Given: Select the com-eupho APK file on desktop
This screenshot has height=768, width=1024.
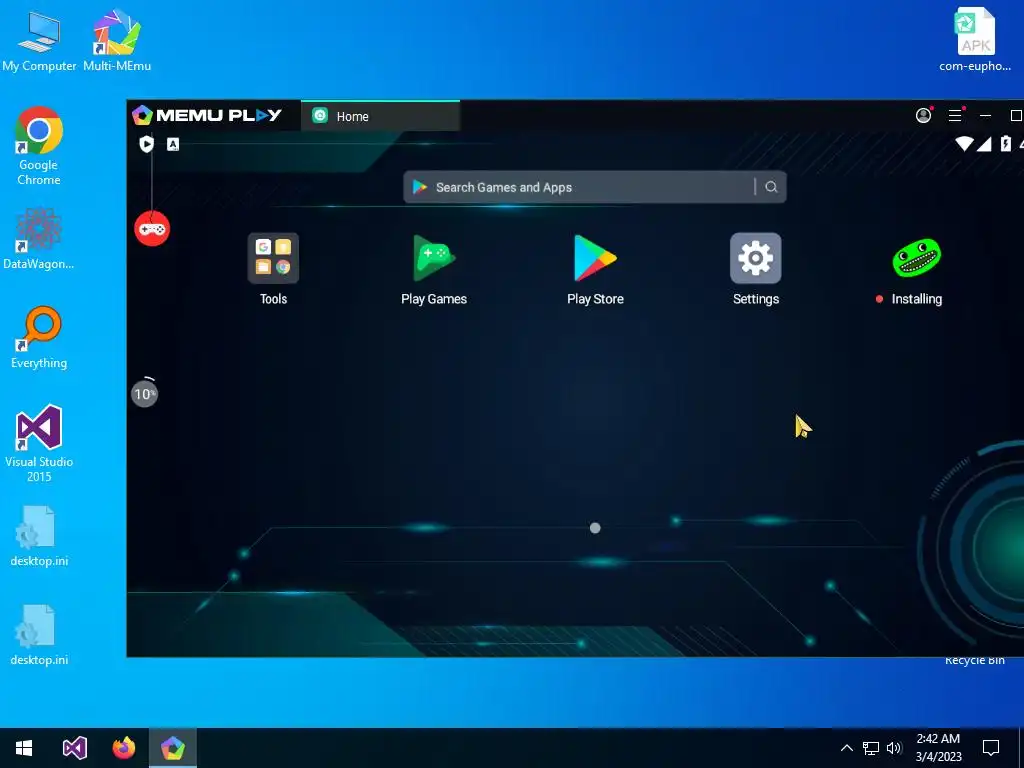Looking at the screenshot, I should coord(975,40).
